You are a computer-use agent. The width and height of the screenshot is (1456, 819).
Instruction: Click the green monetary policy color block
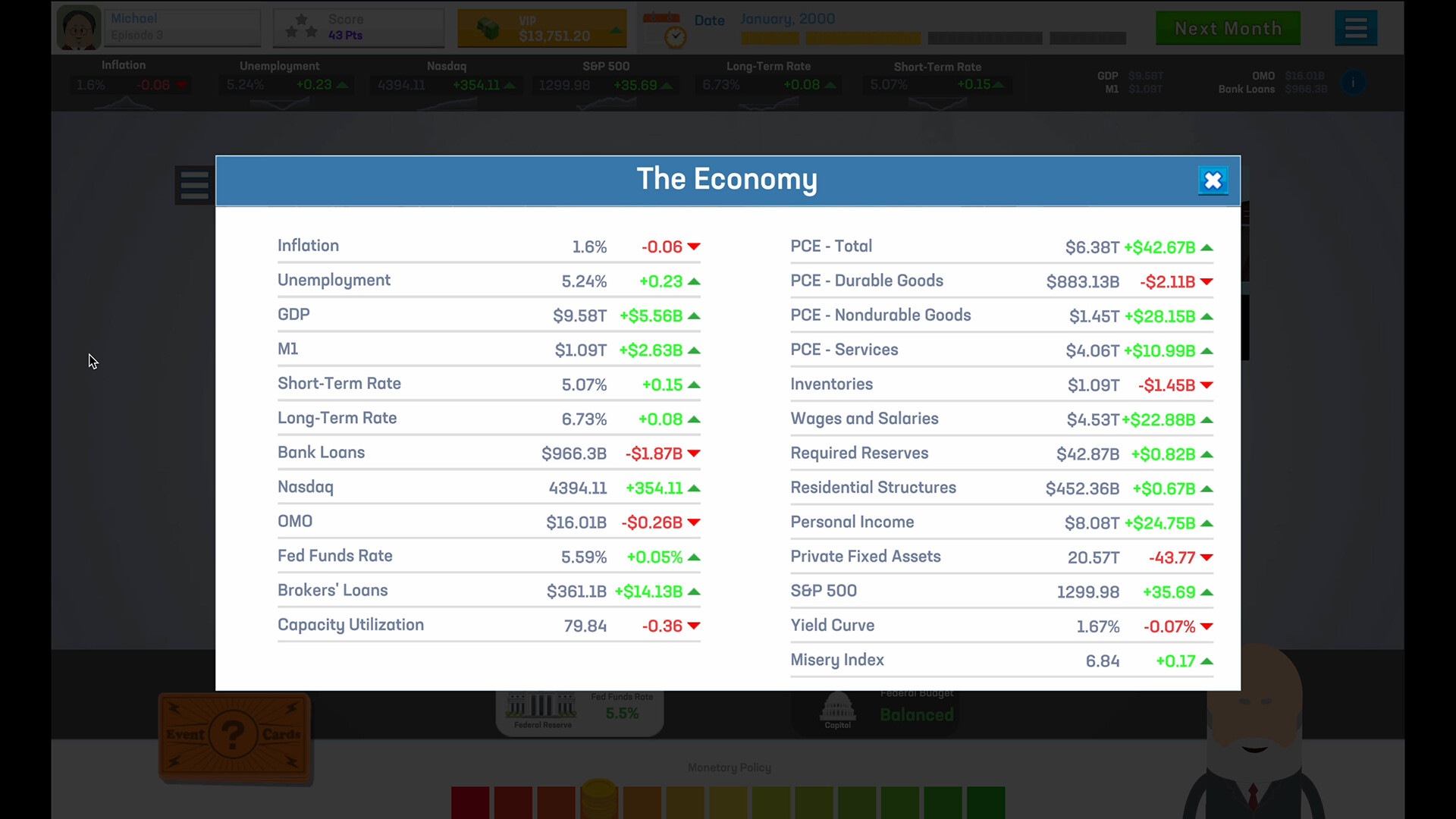[x=985, y=802]
